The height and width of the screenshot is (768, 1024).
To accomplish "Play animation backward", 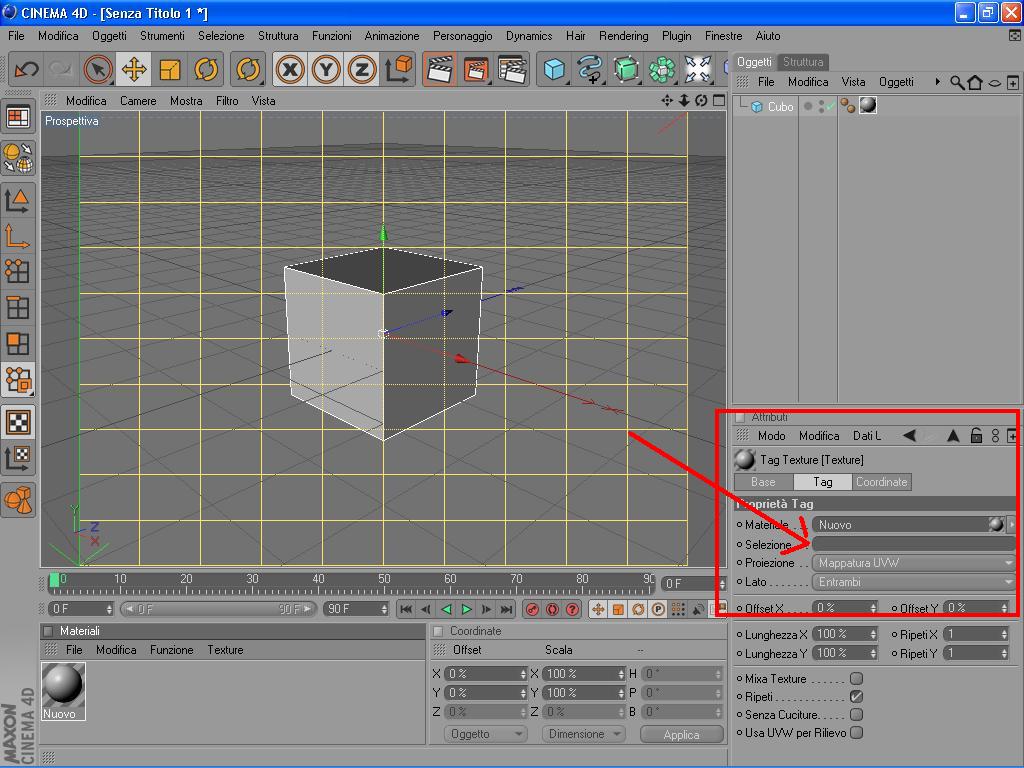I will 447,609.
